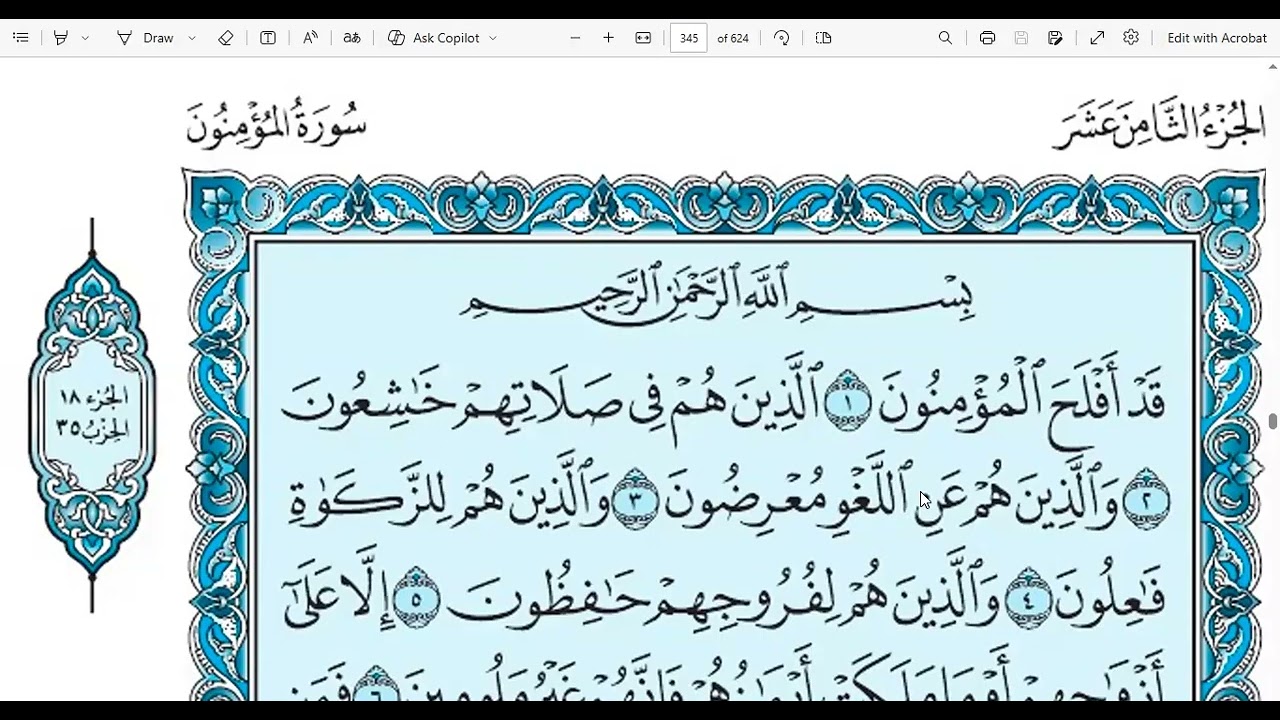1280x720 pixels.
Task: Click the page number field showing 345
Action: coord(688,38)
